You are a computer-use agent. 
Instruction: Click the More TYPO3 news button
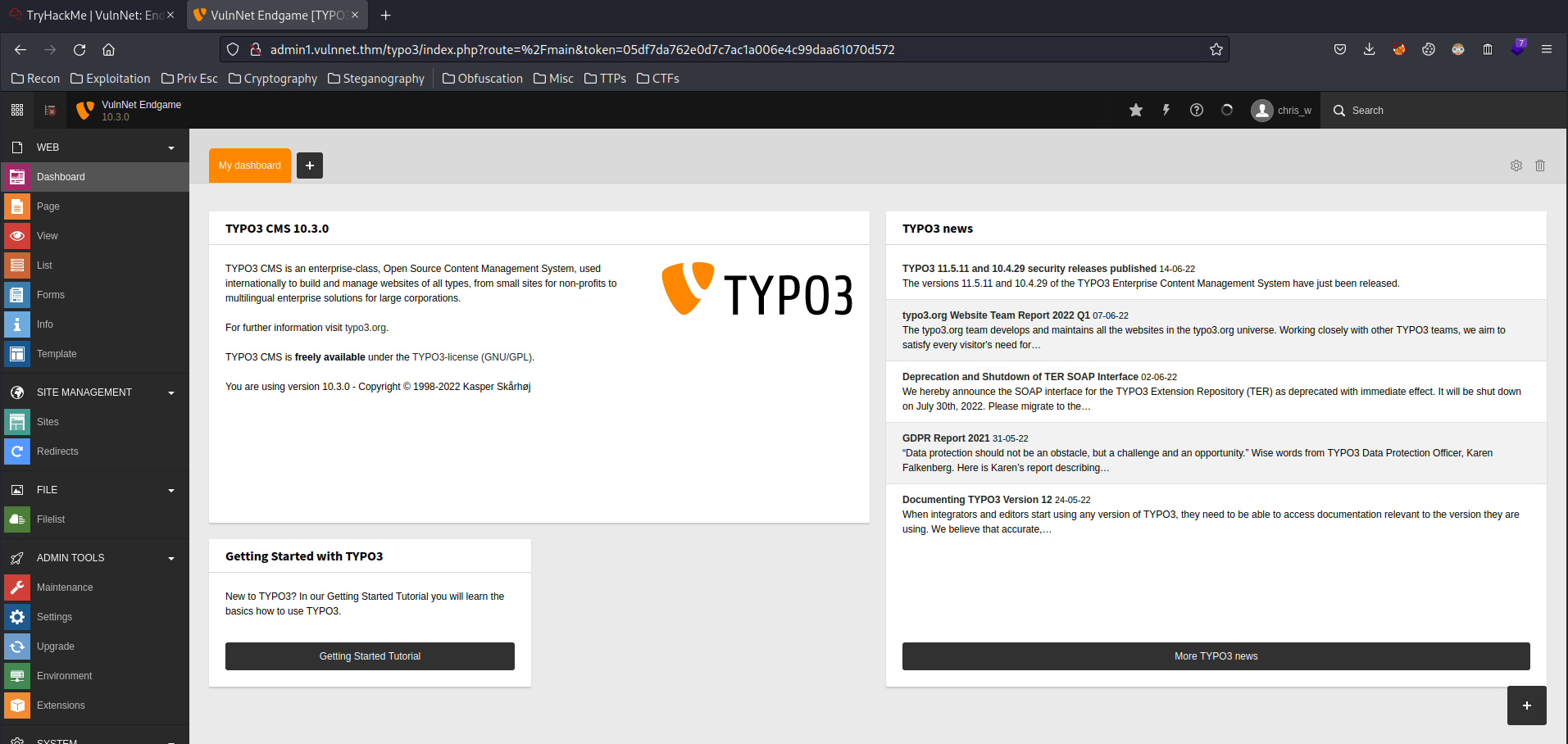coord(1216,656)
